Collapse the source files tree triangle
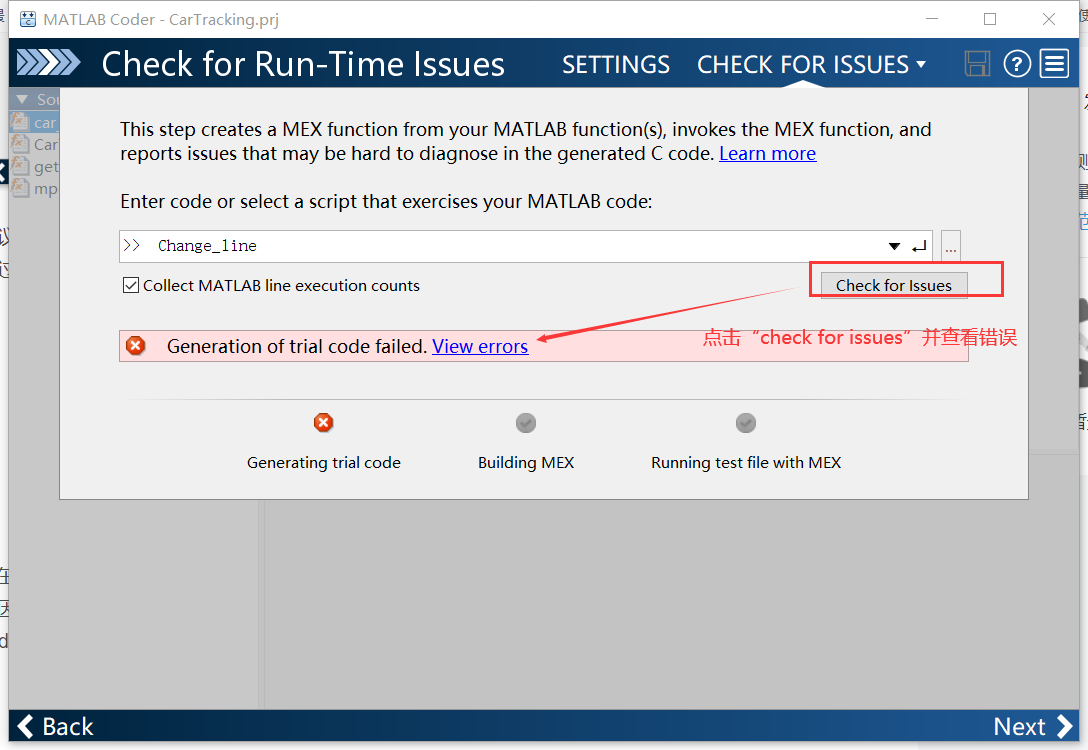Screen dimensions: 1088x750 pos(22,99)
